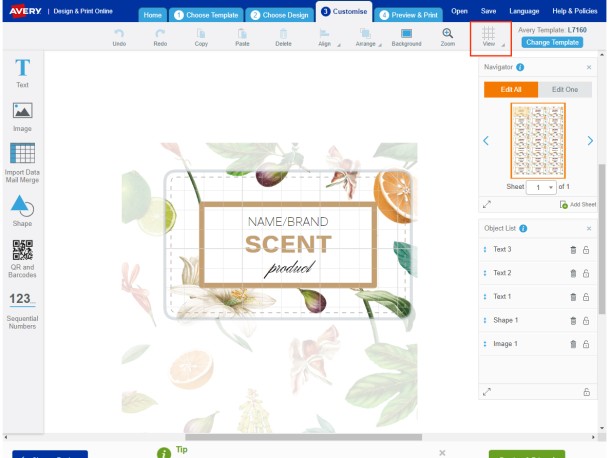Delete the Shape 1 object
Image resolution: width=610 pixels, height=458 pixels.
click(573, 321)
